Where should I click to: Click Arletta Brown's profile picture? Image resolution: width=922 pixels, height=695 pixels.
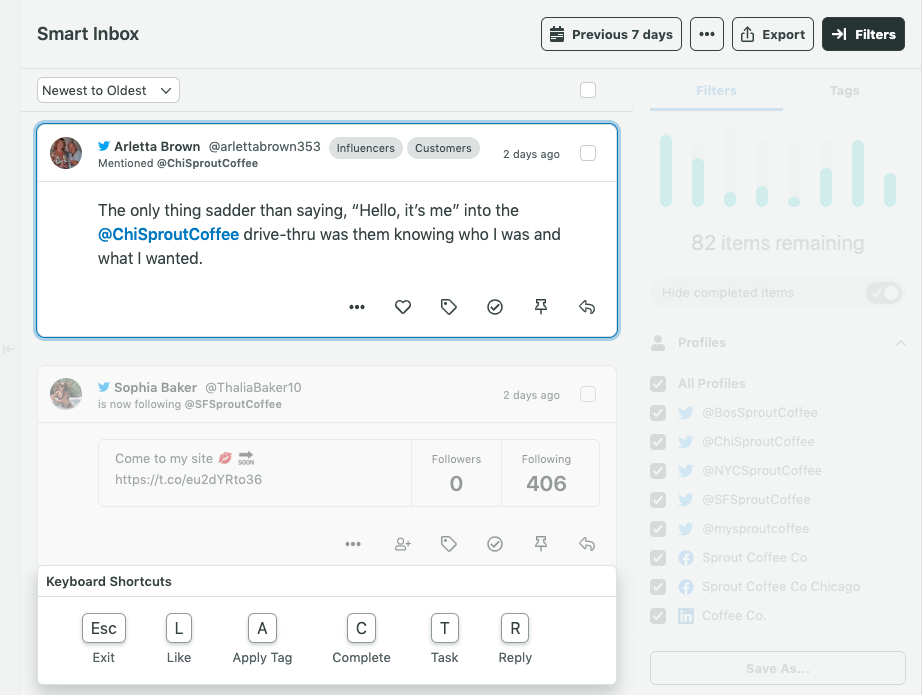(x=66, y=153)
